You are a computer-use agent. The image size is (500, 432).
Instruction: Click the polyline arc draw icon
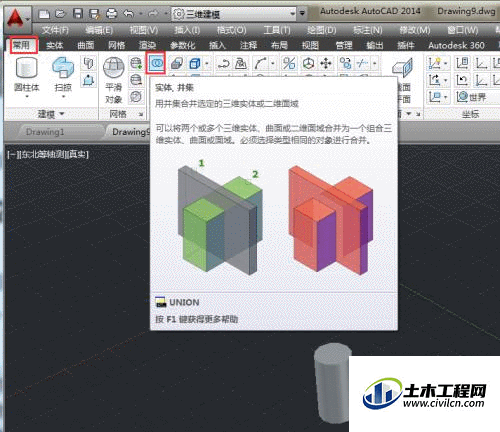pyautogui.click(x=261, y=63)
